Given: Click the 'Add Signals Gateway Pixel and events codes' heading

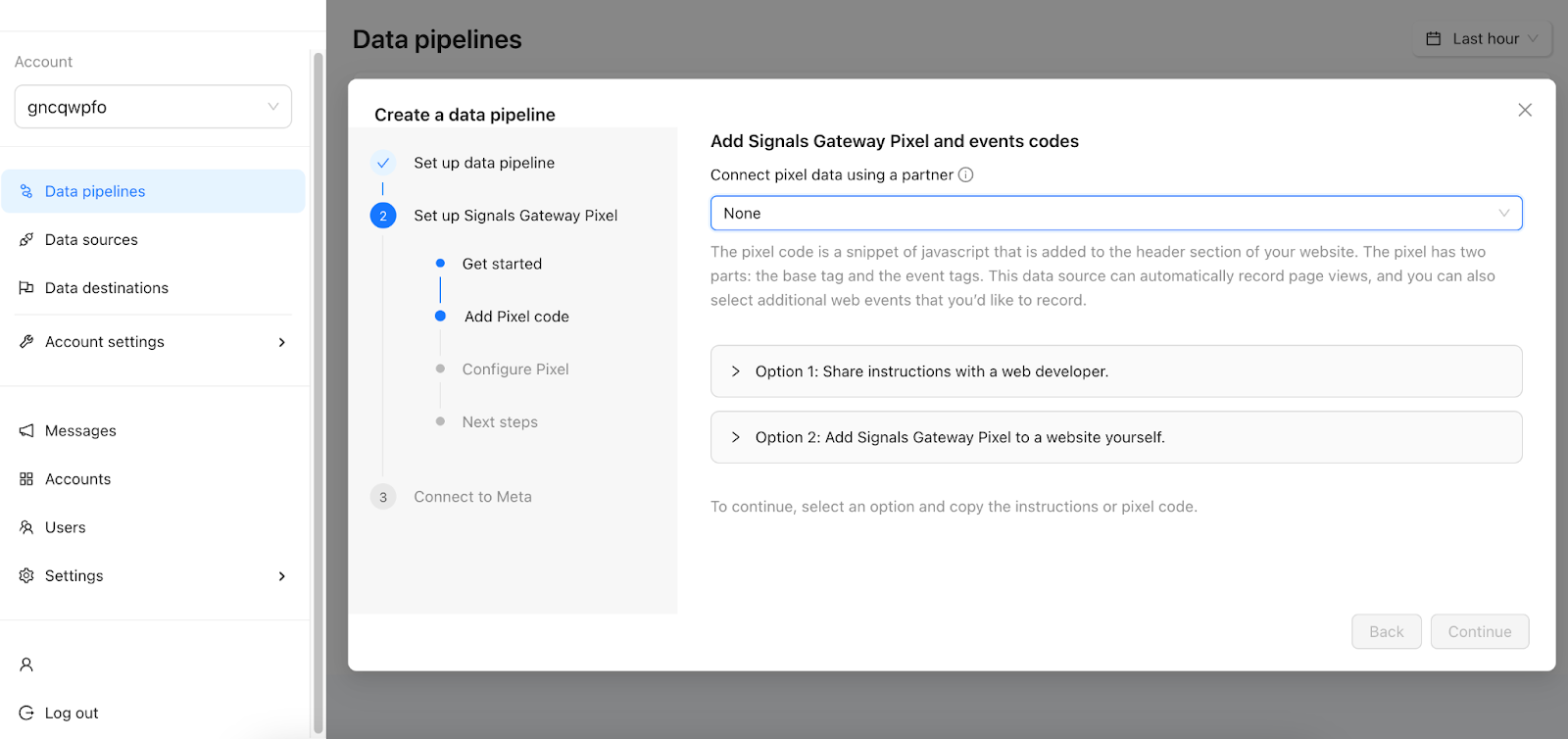Looking at the screenshot, I should click(x=895, y=141).
